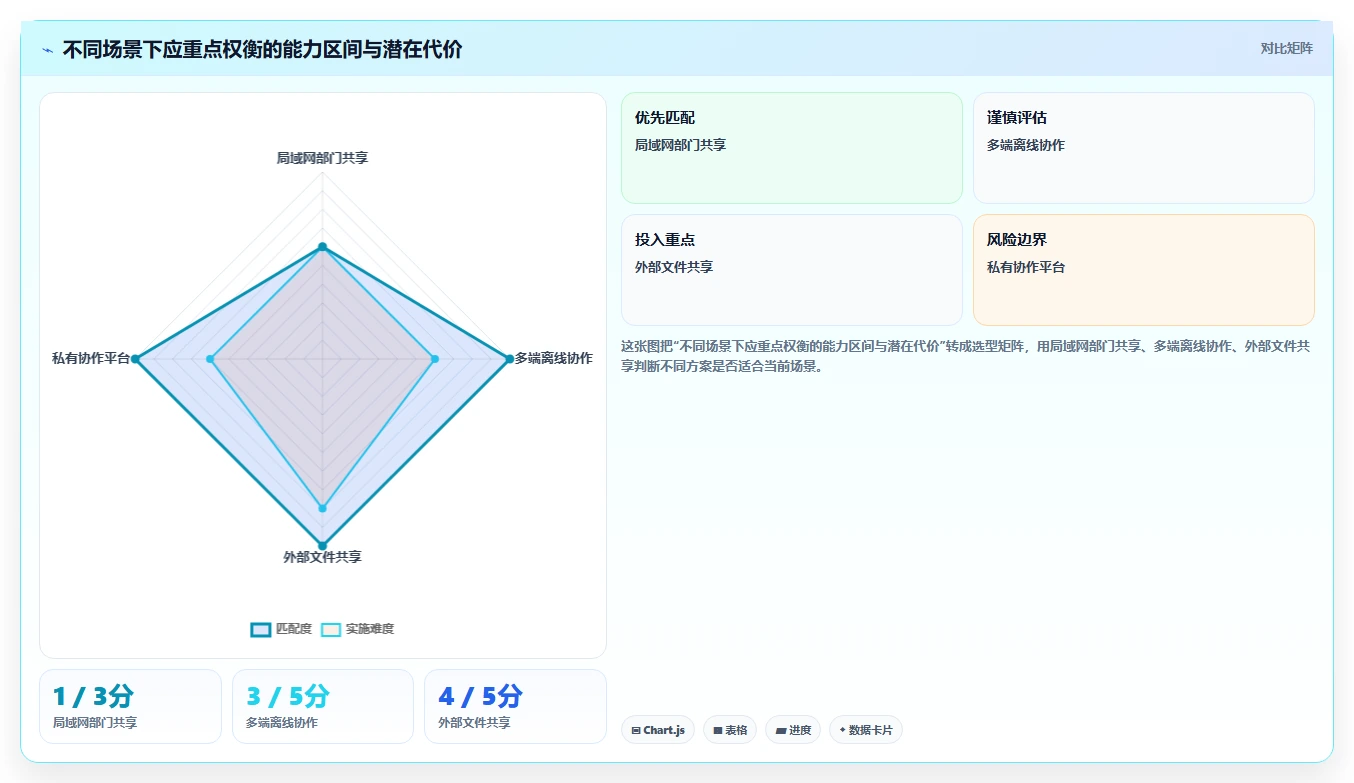Click the 实施难度 point on the 私有协作平台 axis
Image resolution: width=1354 pixels, height=783 pixels.
210,358
